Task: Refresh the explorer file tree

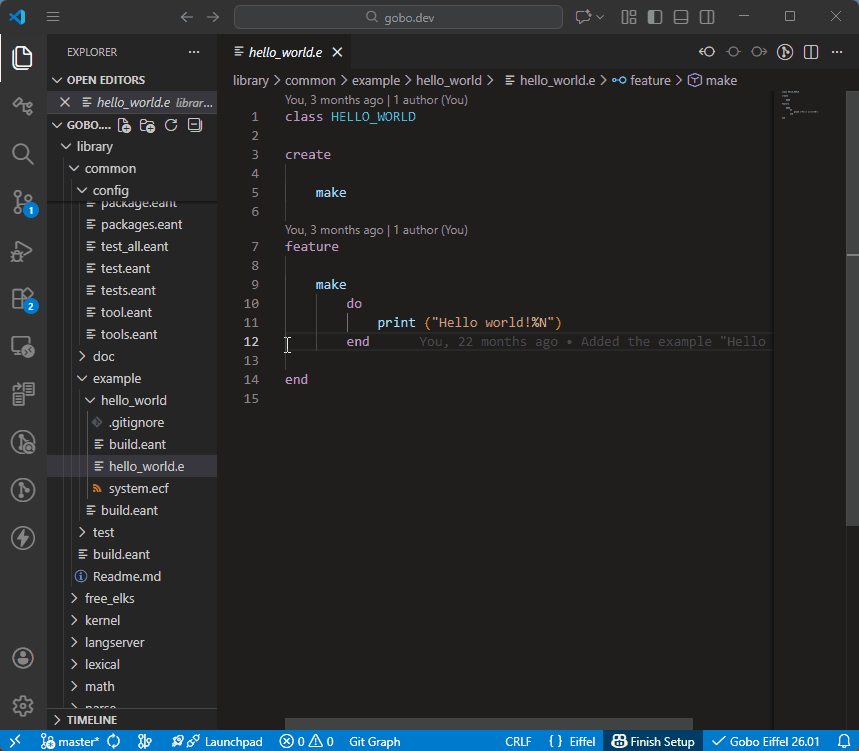Action: (171, 126)
